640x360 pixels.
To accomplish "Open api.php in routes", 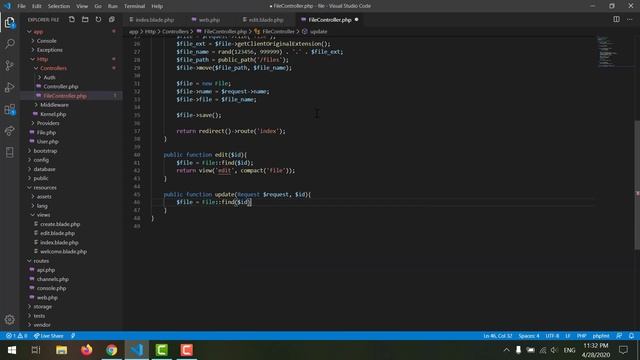I will (x=46, y=270).
